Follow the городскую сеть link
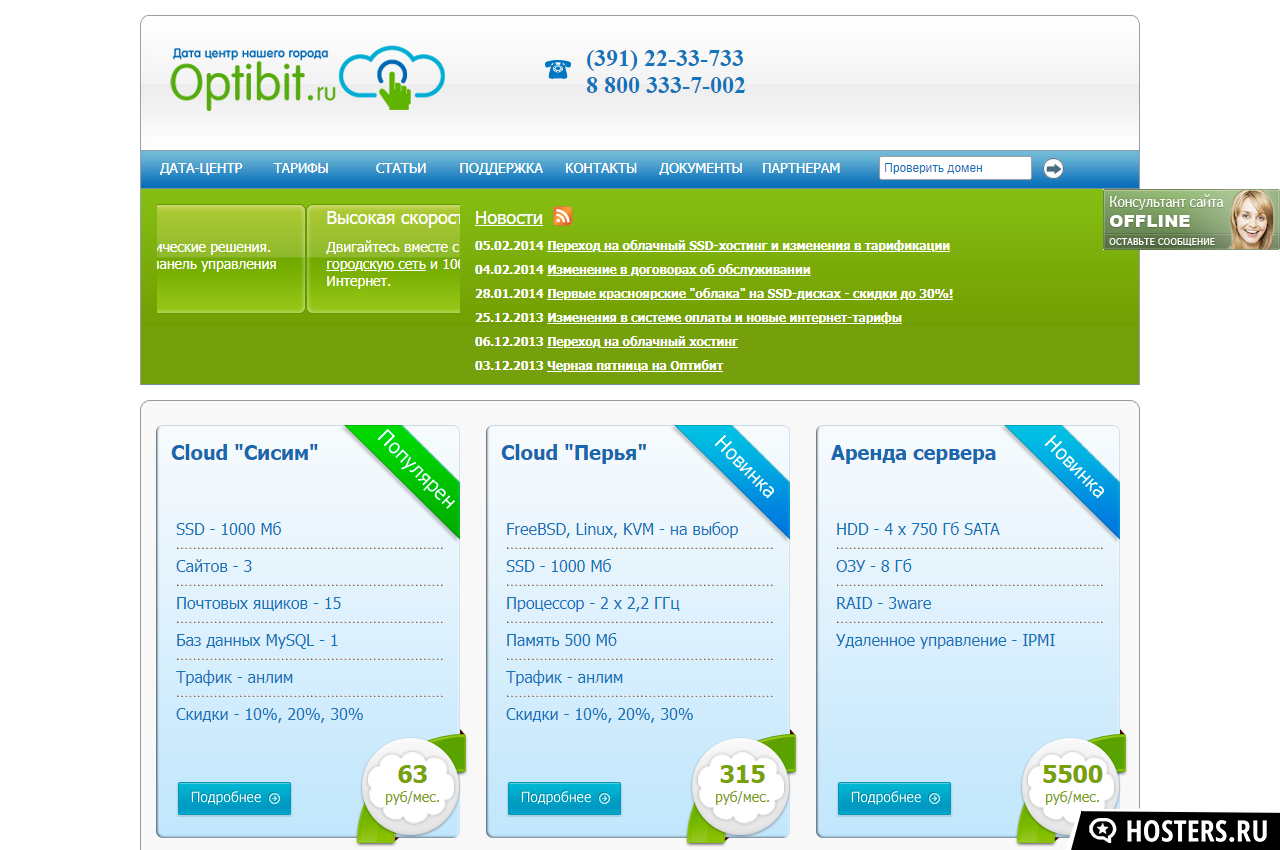The width and height of the screenshot is (1280, 850). [x=376, y=264]
